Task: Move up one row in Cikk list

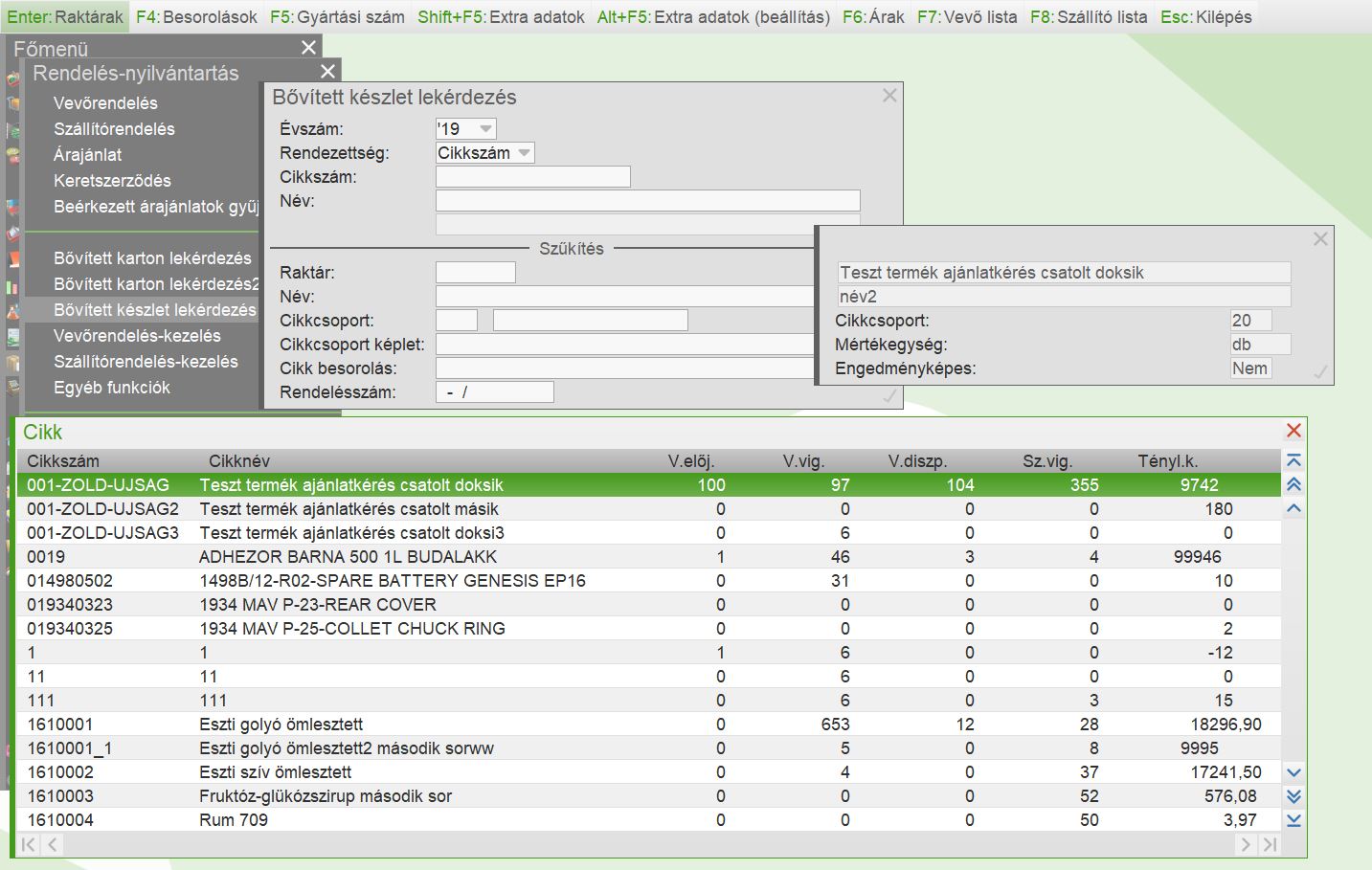Action: click(1293, 509)
